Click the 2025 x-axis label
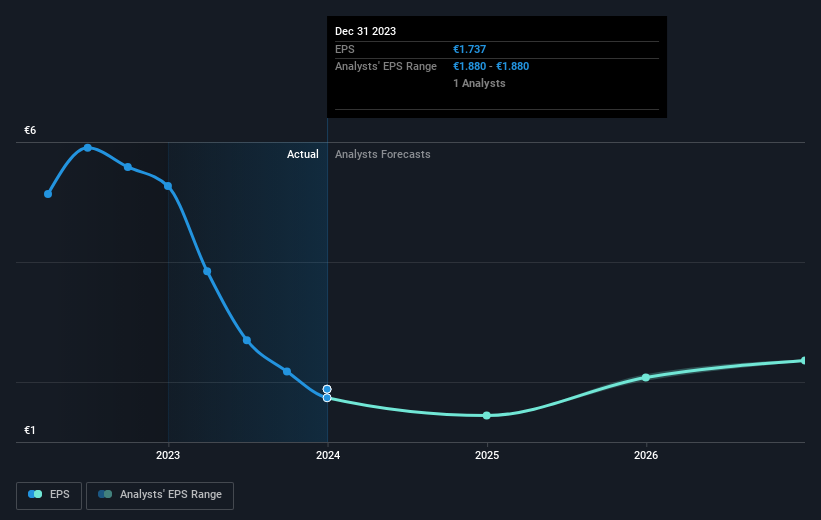Image resolution: width=821 pixels, height=520 pixels. pos(487,455)
